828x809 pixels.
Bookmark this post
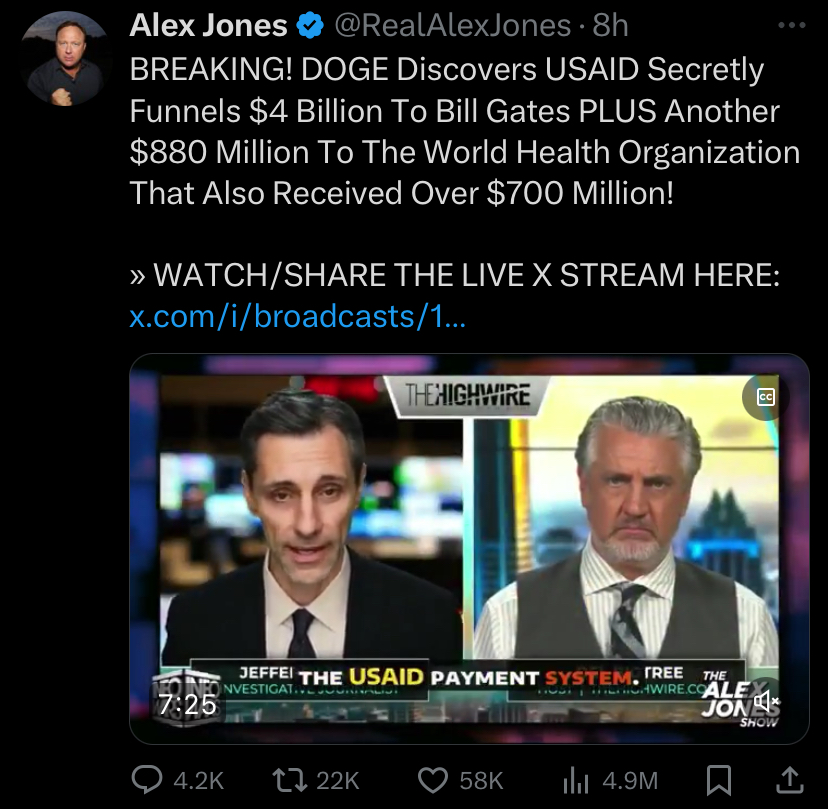coord(719,780)
